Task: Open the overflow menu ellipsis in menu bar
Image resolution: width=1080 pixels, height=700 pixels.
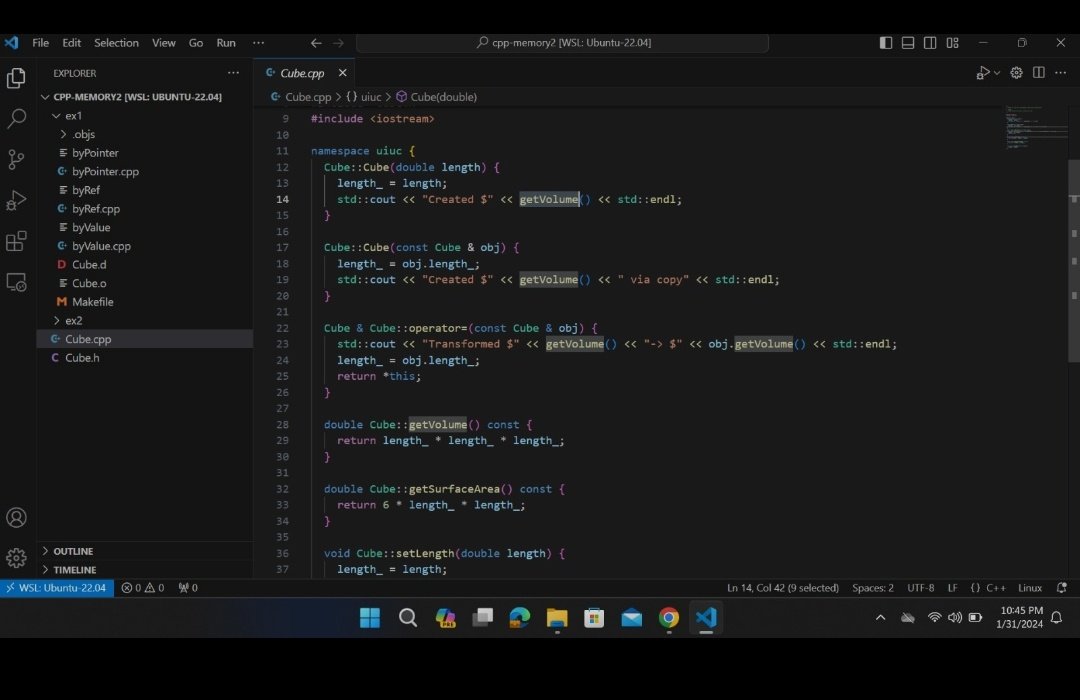Action: click(258, 43)
